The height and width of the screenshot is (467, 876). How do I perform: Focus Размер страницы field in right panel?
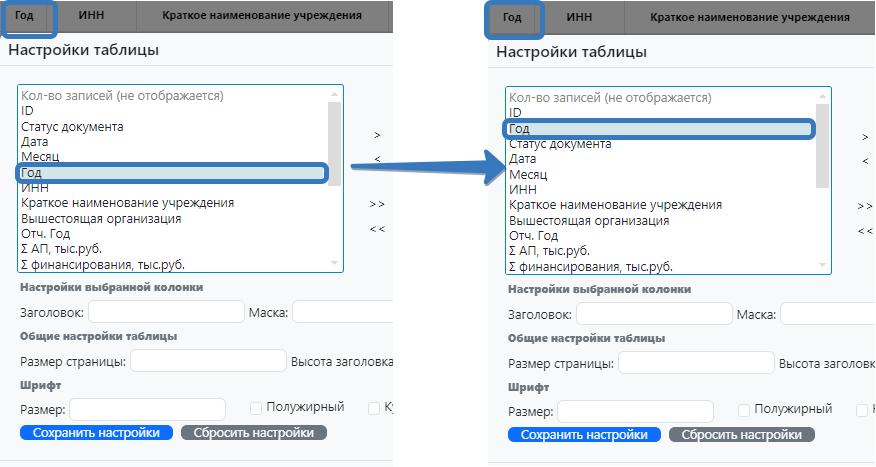[x=696, y=363]
